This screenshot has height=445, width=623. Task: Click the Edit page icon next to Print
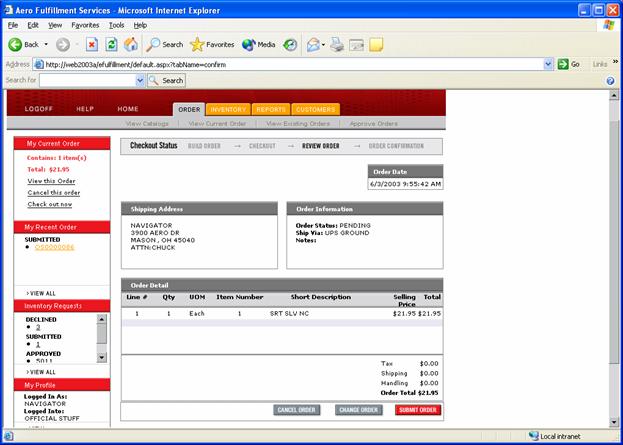click(356, 44)
